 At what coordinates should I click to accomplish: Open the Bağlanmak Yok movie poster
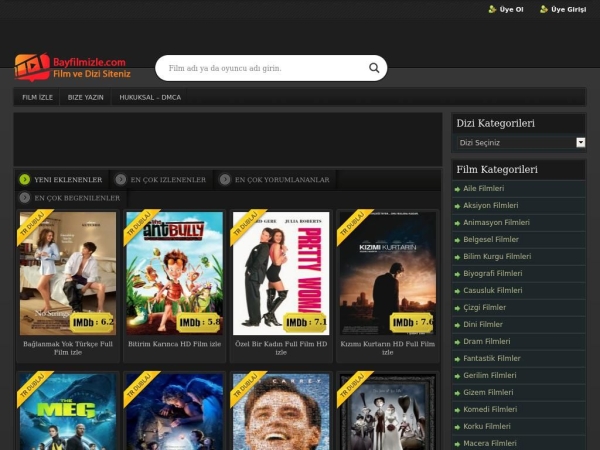(x=68, y=273)
